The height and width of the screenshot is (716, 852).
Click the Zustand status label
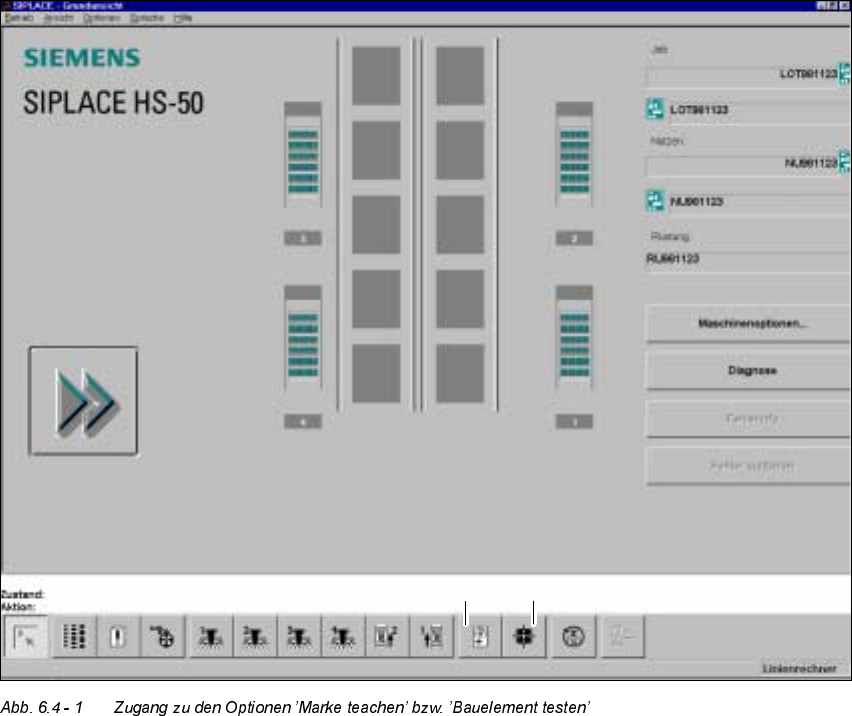22,594
